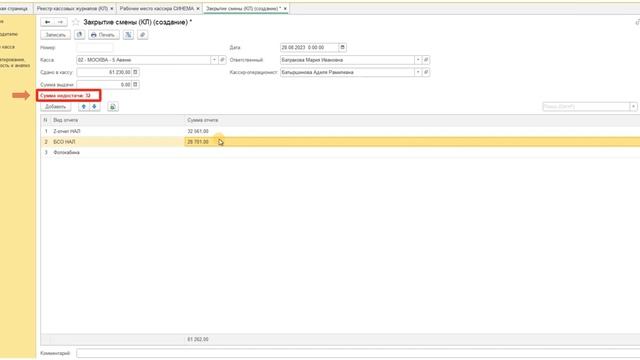Image resolution: width=640 pixels, height=360 pixels.
Task: Expand the Ответственный dropdown arrow
Action: tap(418, 60)
